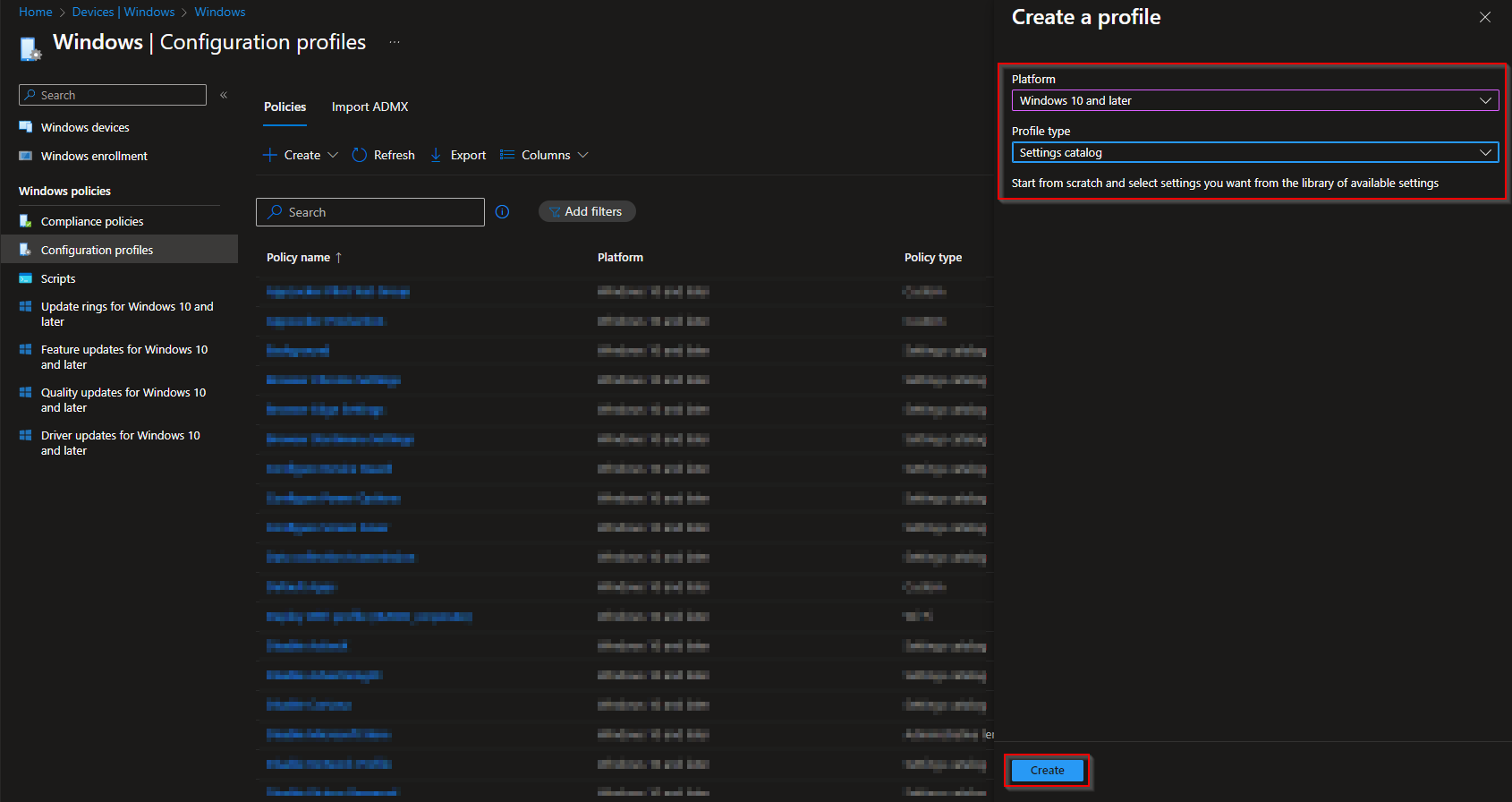Go to Home breadcrumb
The image size is (1512, 802).
click(36, 12)
